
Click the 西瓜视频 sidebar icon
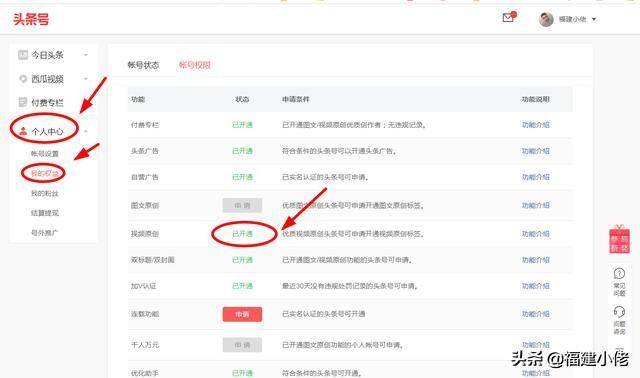pos(23,78)
